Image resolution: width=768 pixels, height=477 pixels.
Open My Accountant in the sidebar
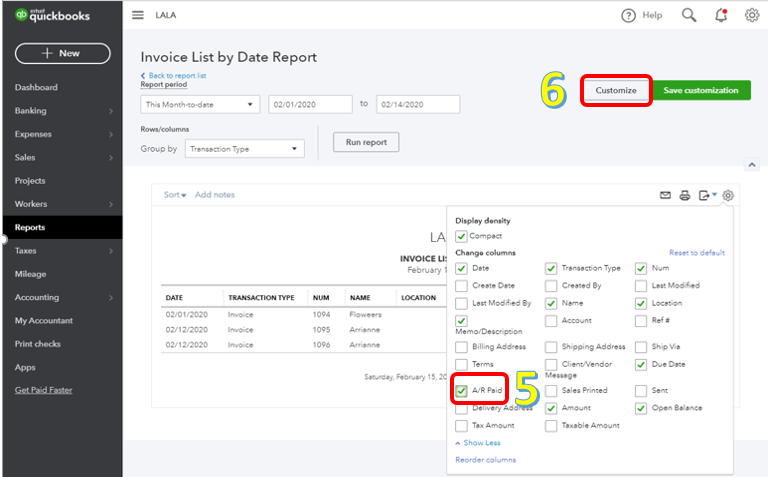[x=44, y=321]
